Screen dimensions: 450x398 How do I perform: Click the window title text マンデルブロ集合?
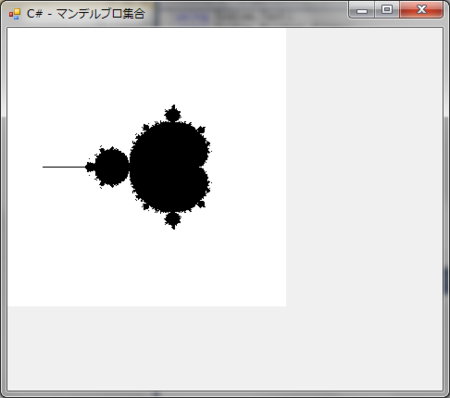(x=100, y=14)
